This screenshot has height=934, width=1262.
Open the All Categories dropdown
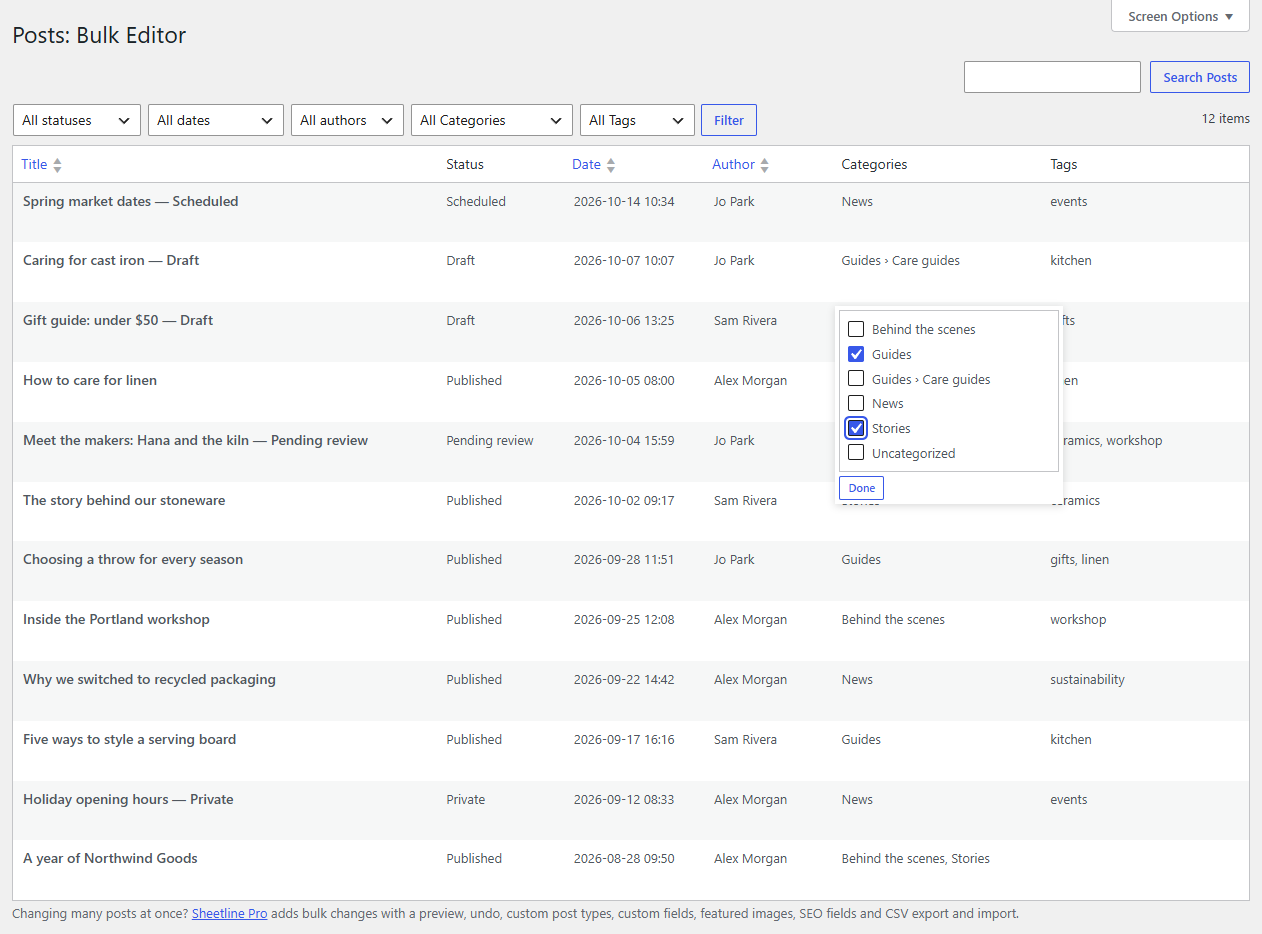[x=492, y=120]
